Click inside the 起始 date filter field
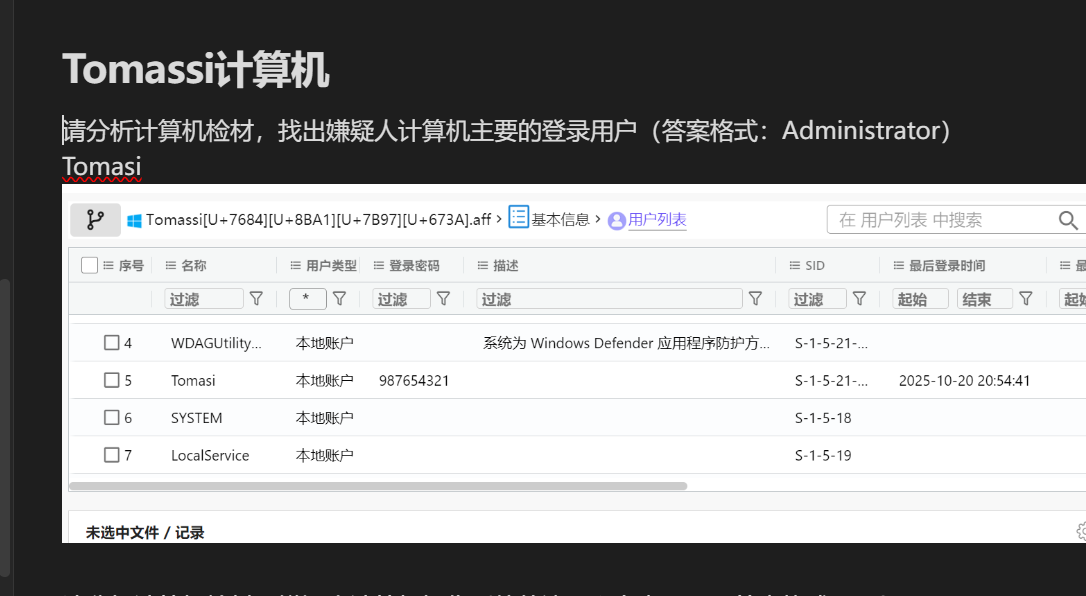Screen dimensions: 1086x596 [x=920, y=297]
